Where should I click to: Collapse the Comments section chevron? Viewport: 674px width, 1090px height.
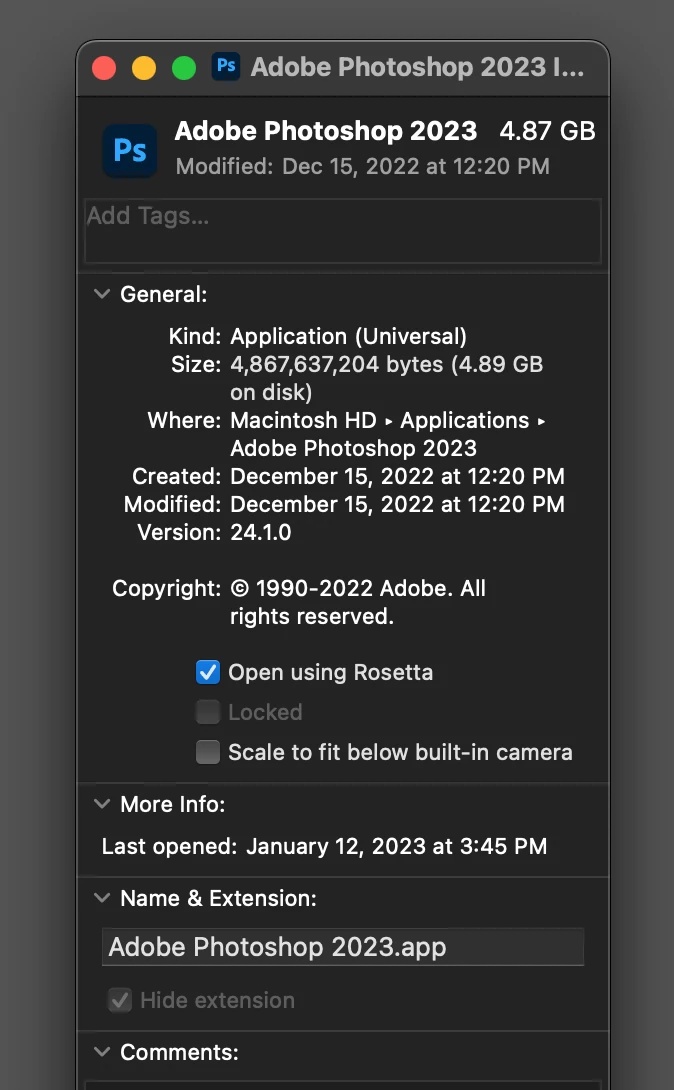coord(102,1052)
